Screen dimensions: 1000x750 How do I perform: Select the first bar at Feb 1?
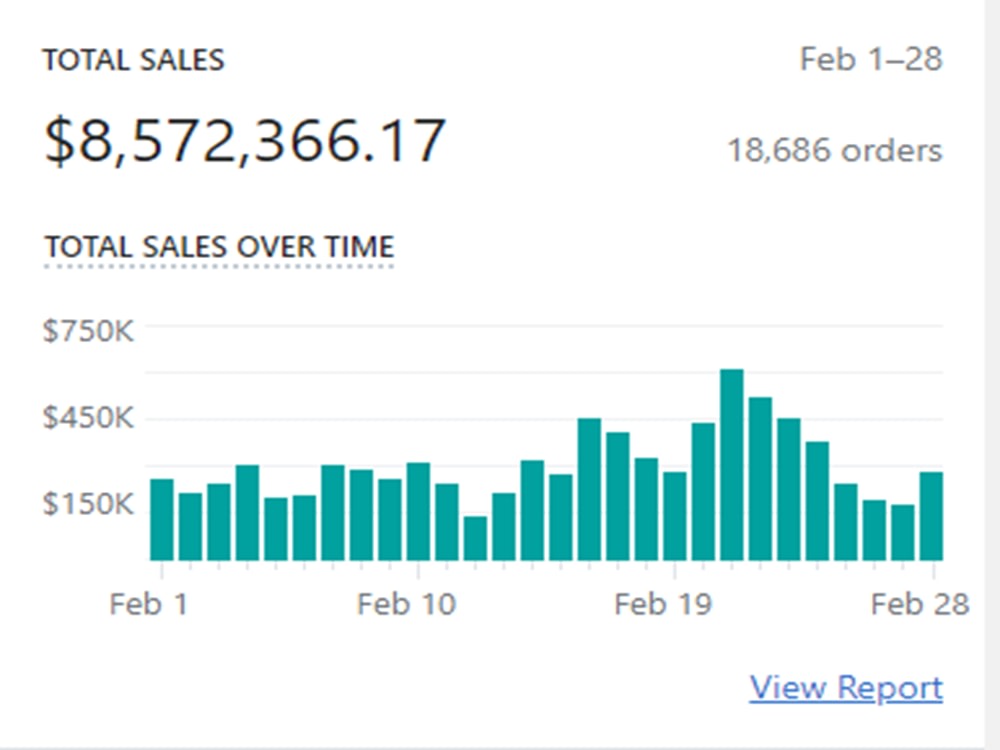point(162,520)
